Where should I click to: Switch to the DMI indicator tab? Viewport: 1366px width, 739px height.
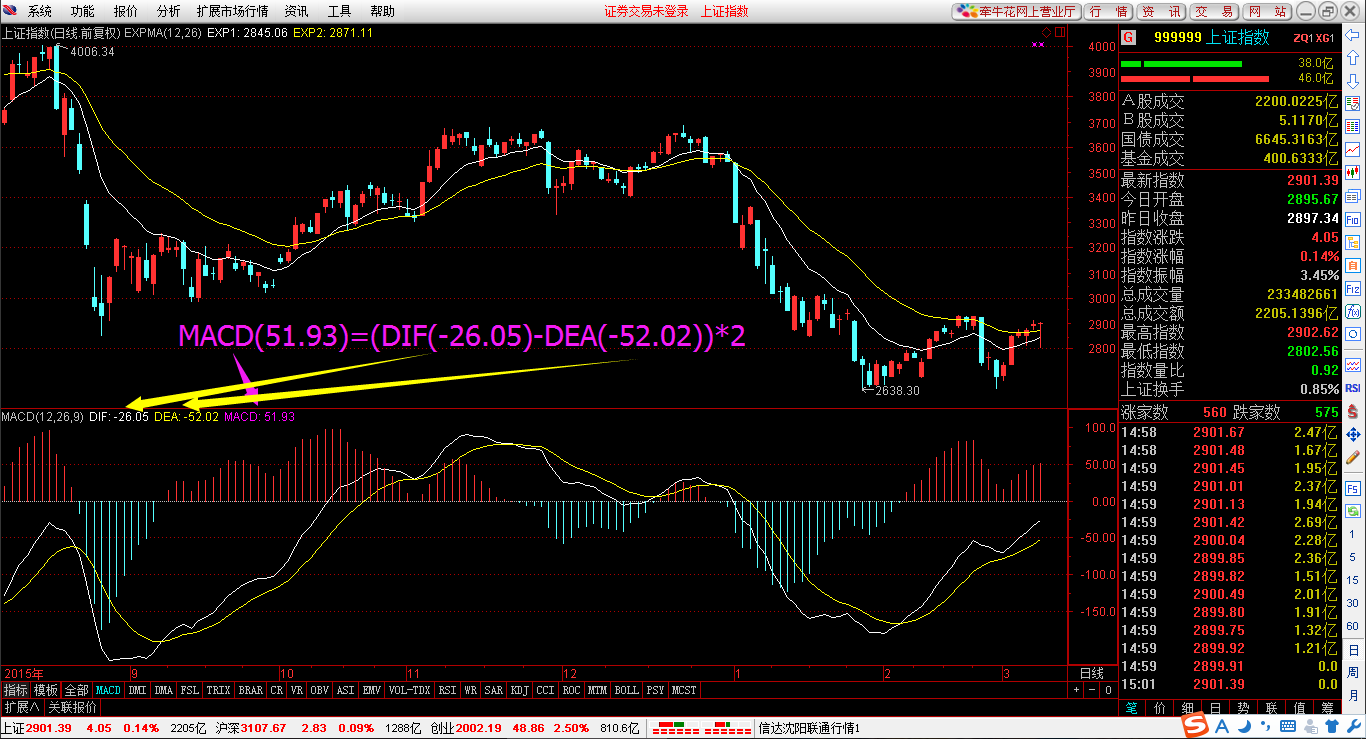[x=137, y=690]
